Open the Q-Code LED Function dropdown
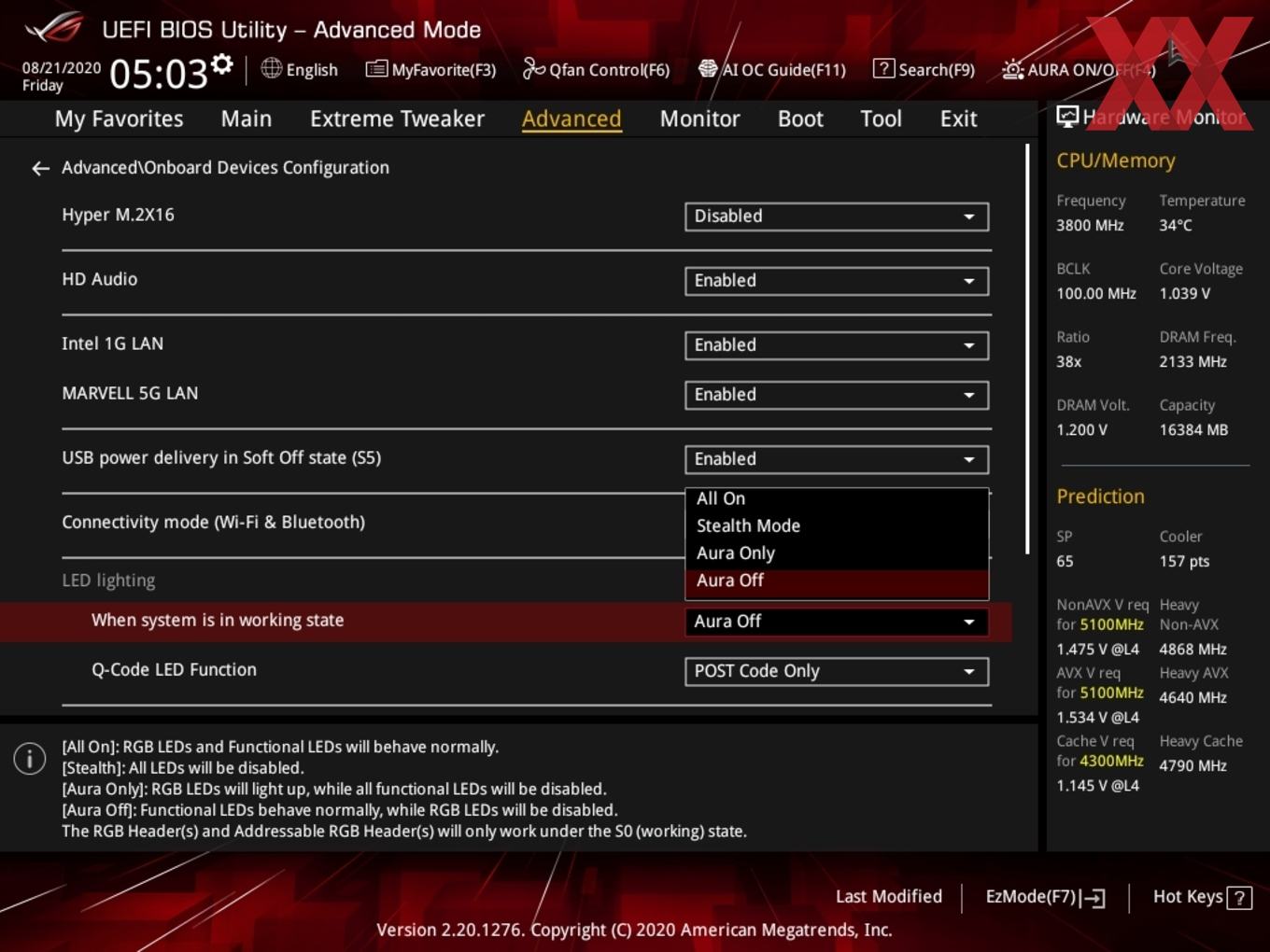 [837, 671]
